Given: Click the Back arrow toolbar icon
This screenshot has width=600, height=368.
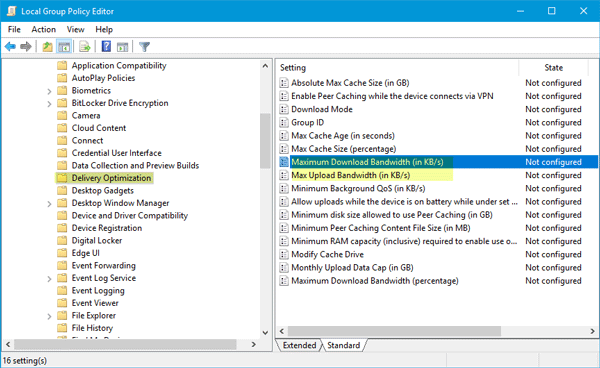Looking at the screenshot, I should pos(10,47).
